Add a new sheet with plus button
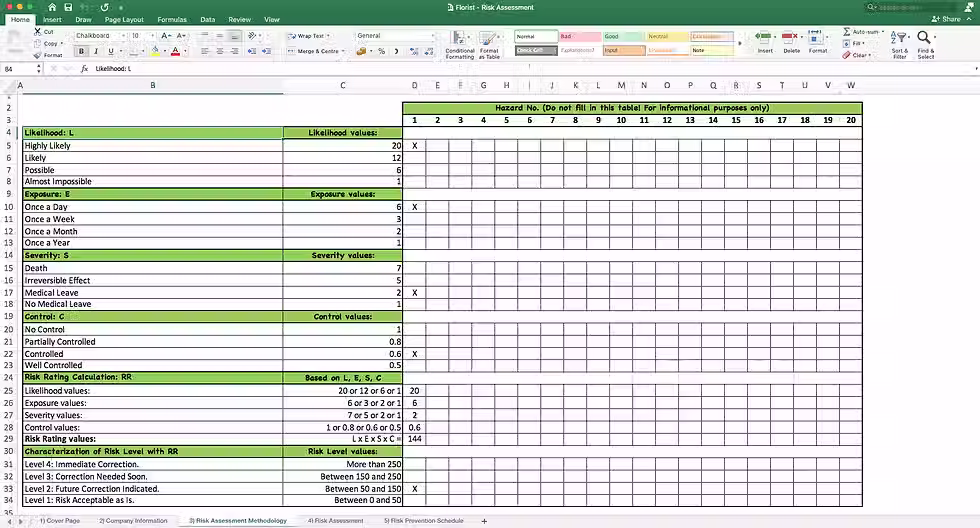This screenshot has width=980, height=528. coord(484,521)
